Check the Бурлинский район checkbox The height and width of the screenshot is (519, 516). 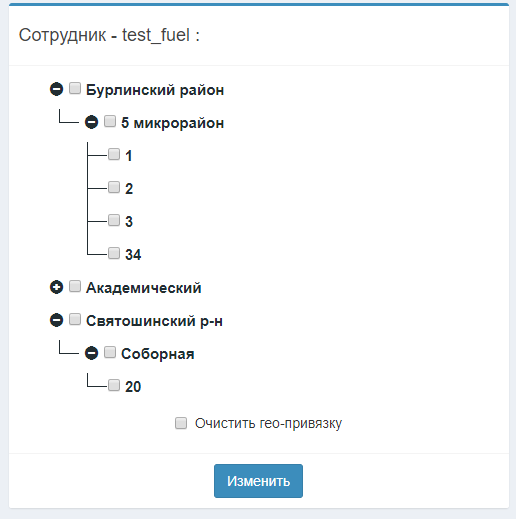pyautogui.click(x=75, y=88)
